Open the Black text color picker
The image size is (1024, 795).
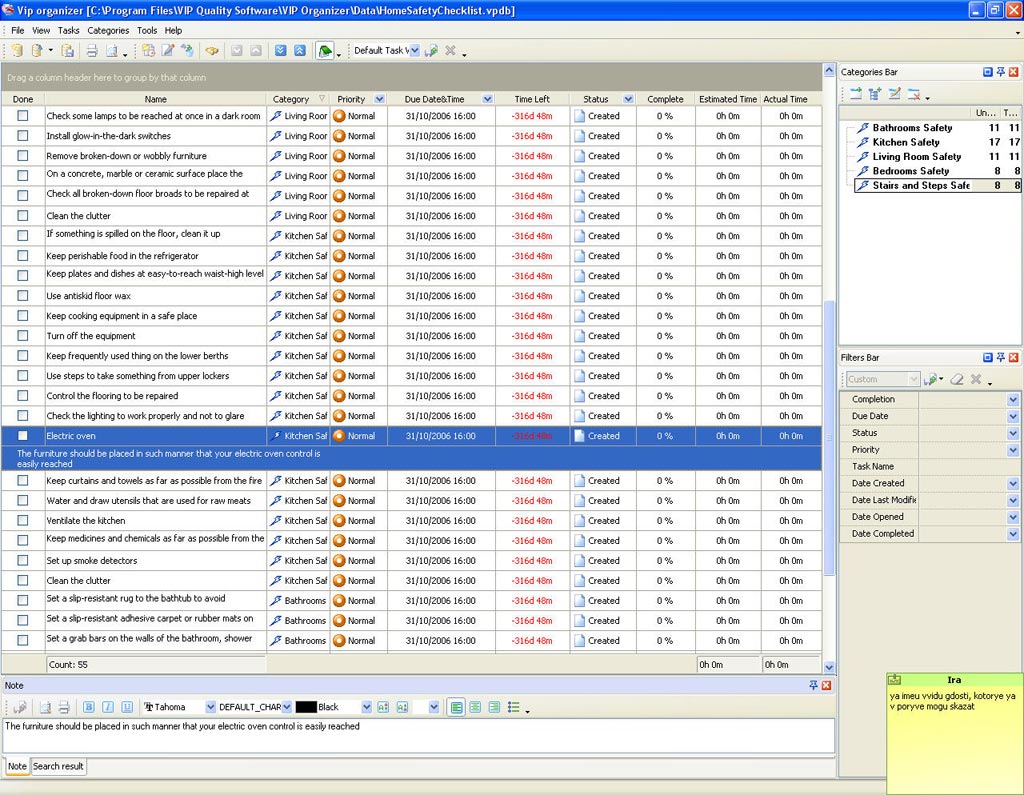367,707
